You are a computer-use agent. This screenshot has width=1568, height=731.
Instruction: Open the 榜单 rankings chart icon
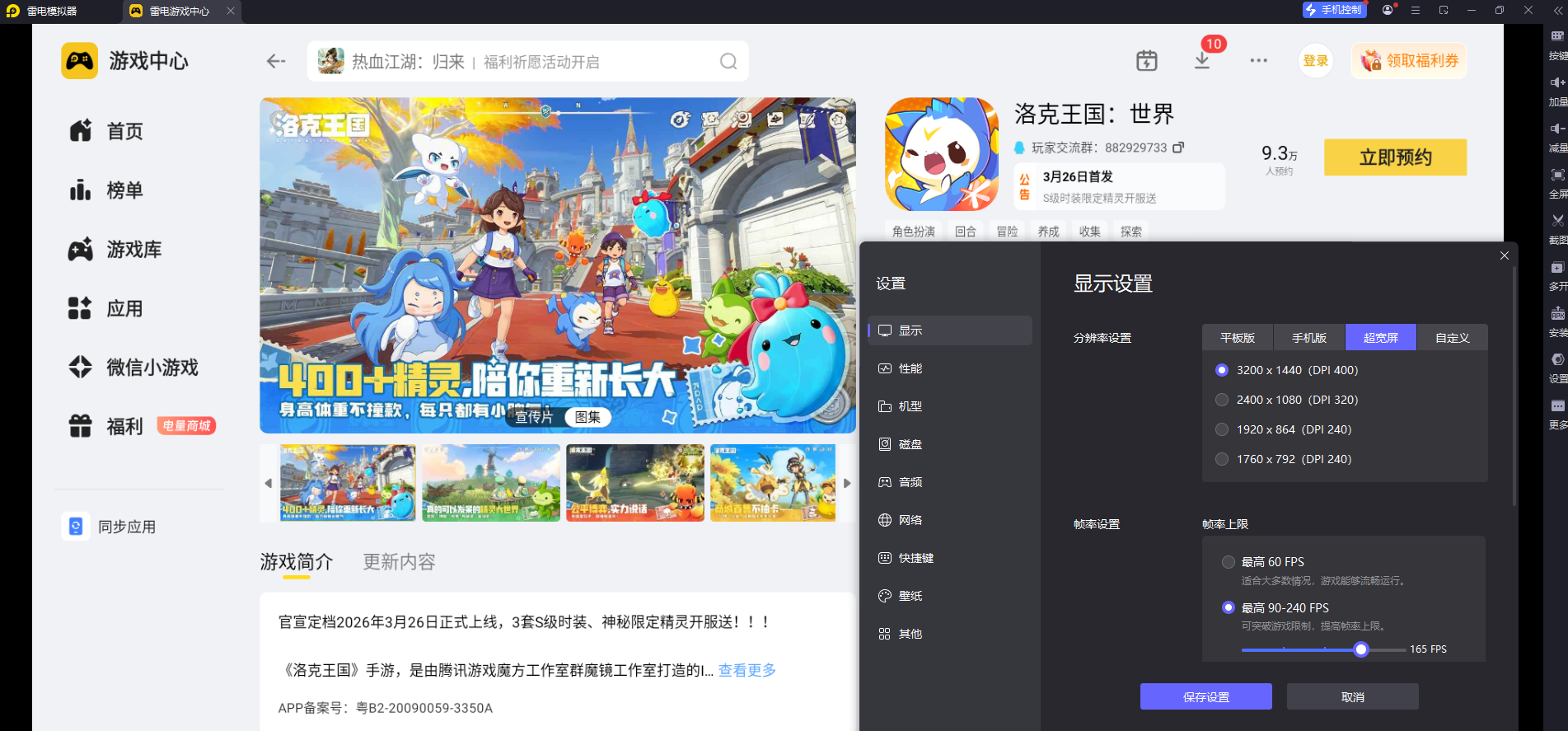81,190
